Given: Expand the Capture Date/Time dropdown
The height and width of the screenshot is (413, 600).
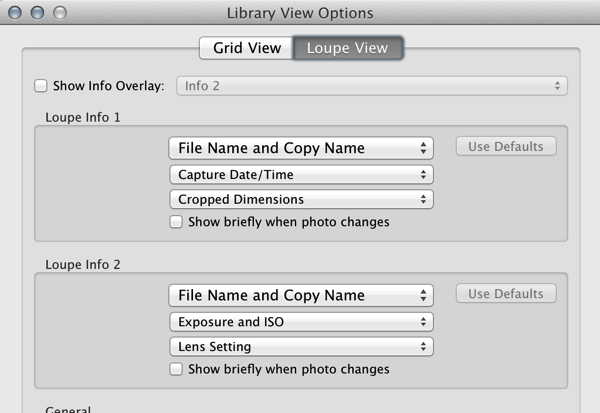Looking at the screenshot, I should coord(300,175).
